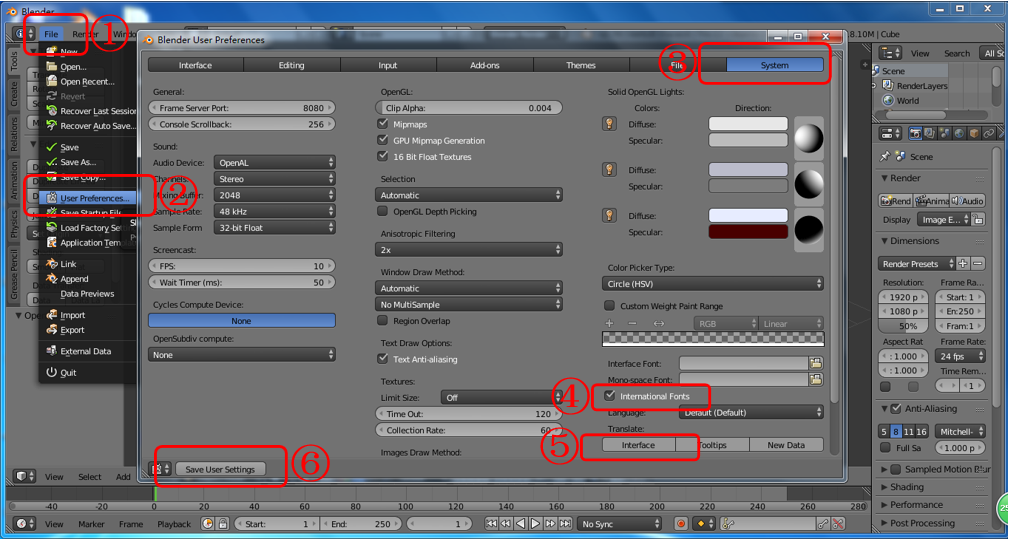Jump to the last frame in timeline
Screen dimensions: 1009x539
tap(565, 524)
